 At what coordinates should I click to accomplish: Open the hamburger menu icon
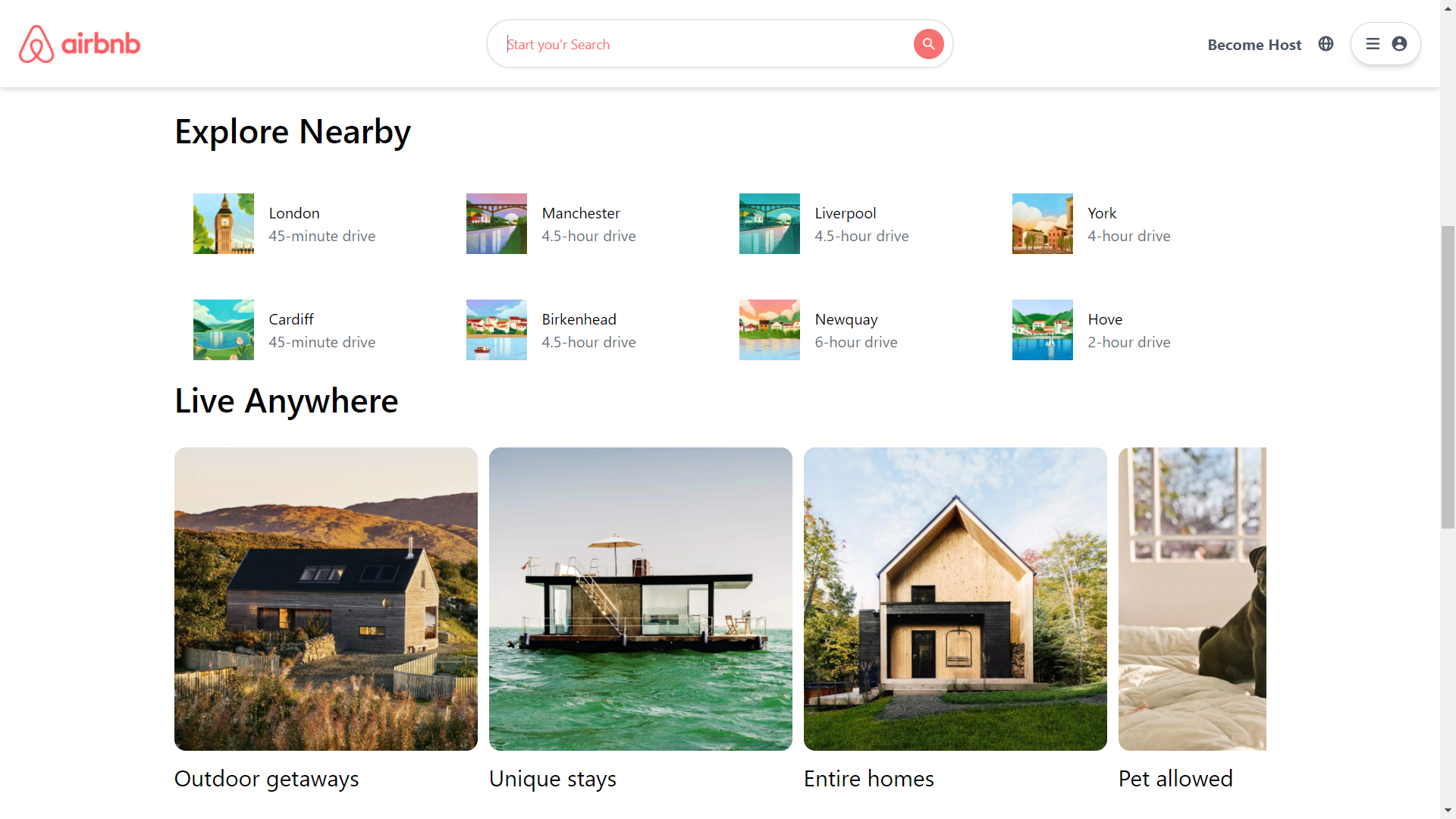click(1373, 44)
